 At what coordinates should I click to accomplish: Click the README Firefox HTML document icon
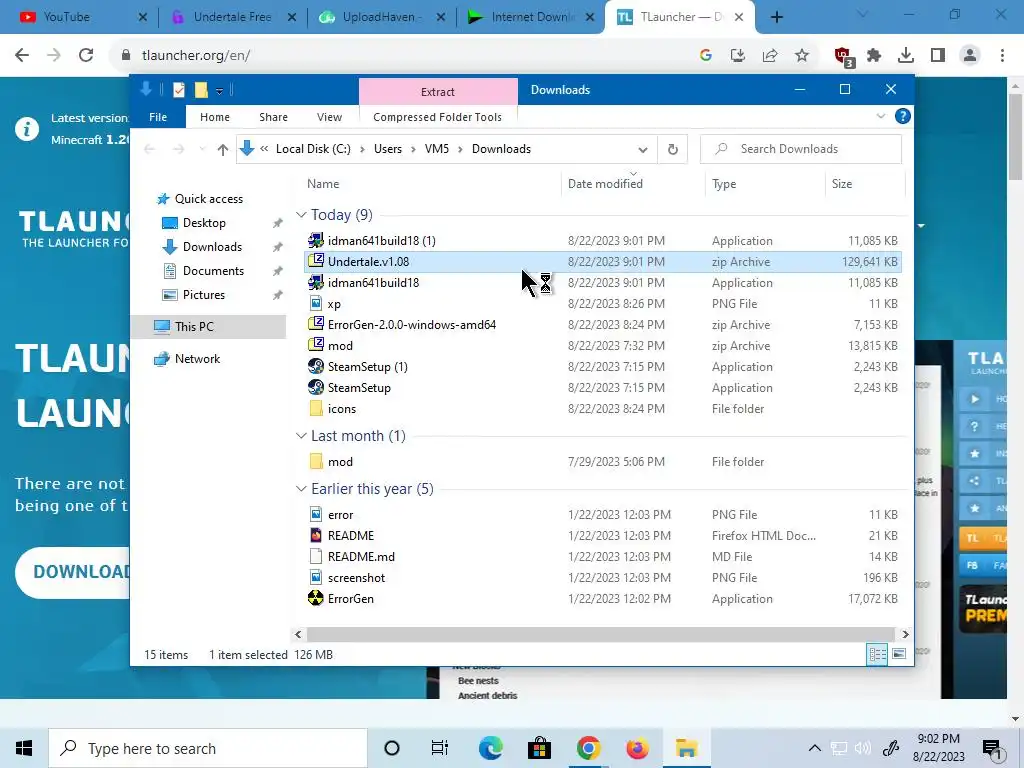316,536
